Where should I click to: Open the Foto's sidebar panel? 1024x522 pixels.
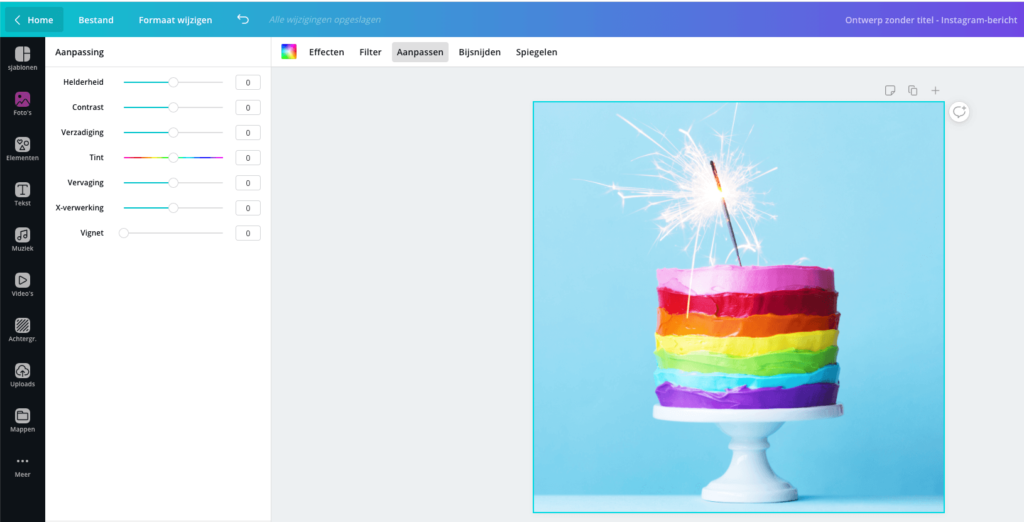(22, 103)
